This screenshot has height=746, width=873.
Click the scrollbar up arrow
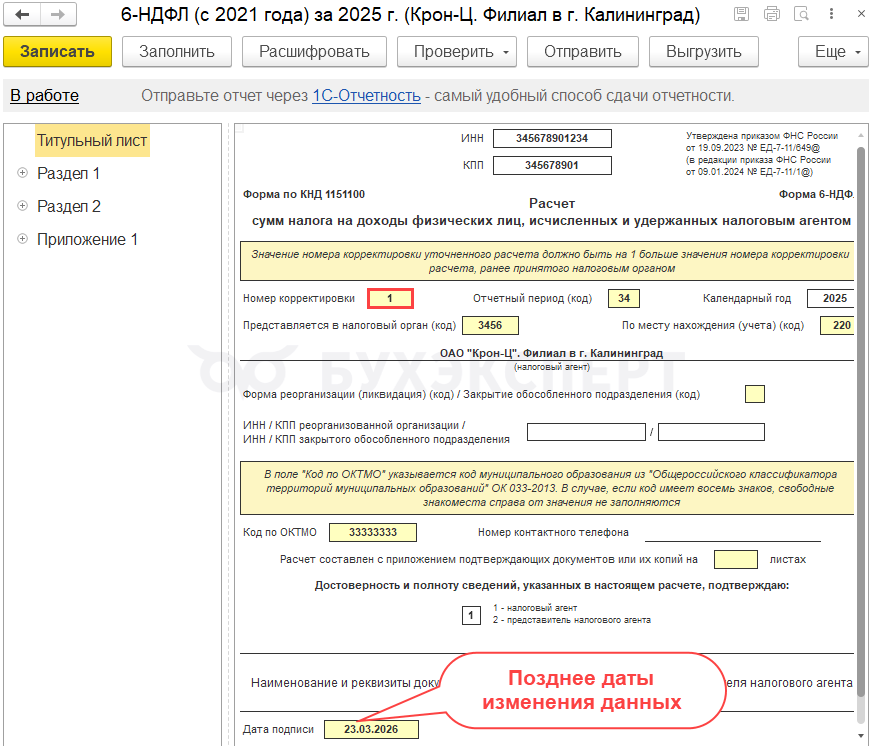tap(861, 135)
